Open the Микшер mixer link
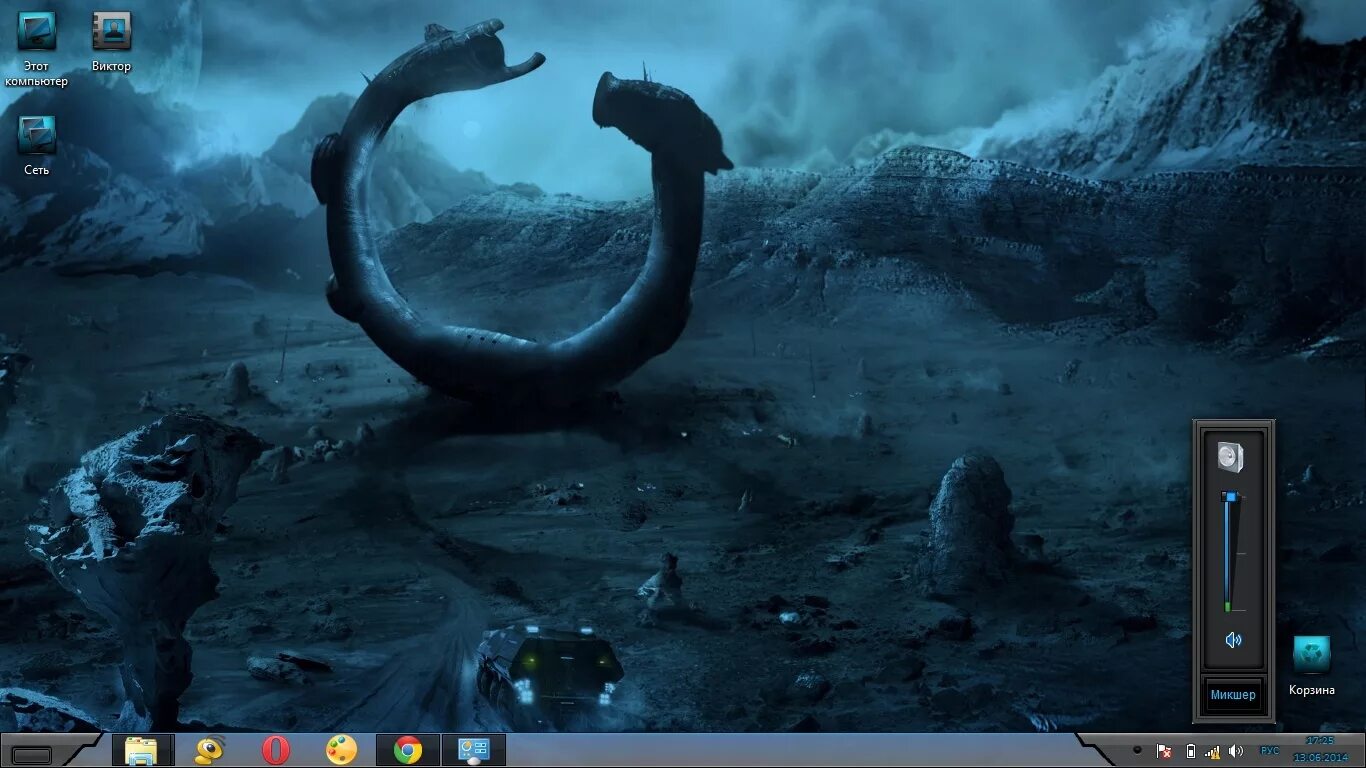 click(1233, 695)
